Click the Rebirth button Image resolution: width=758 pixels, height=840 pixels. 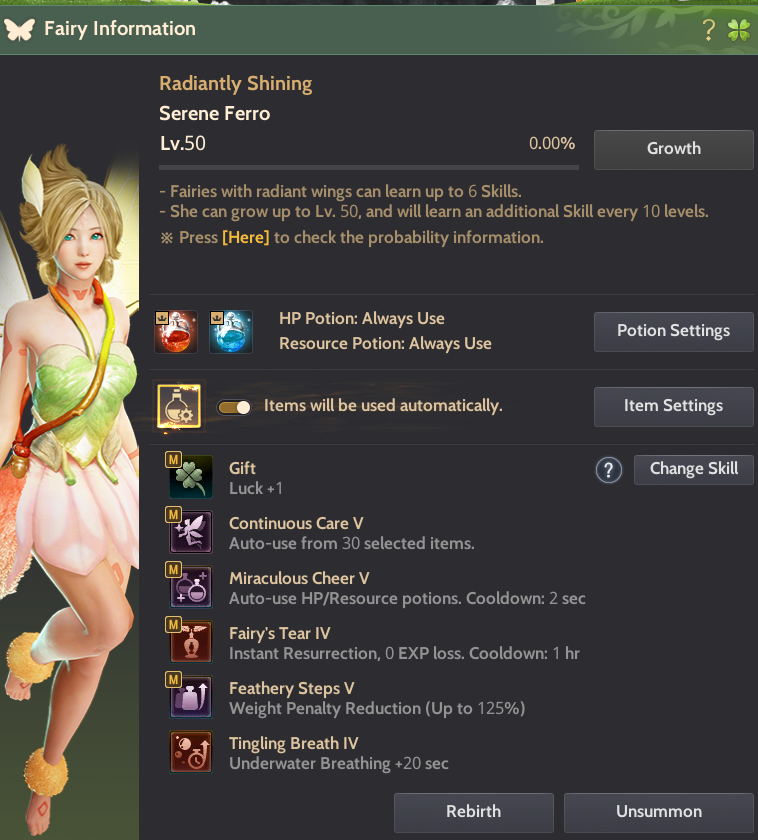click(474, 813)
